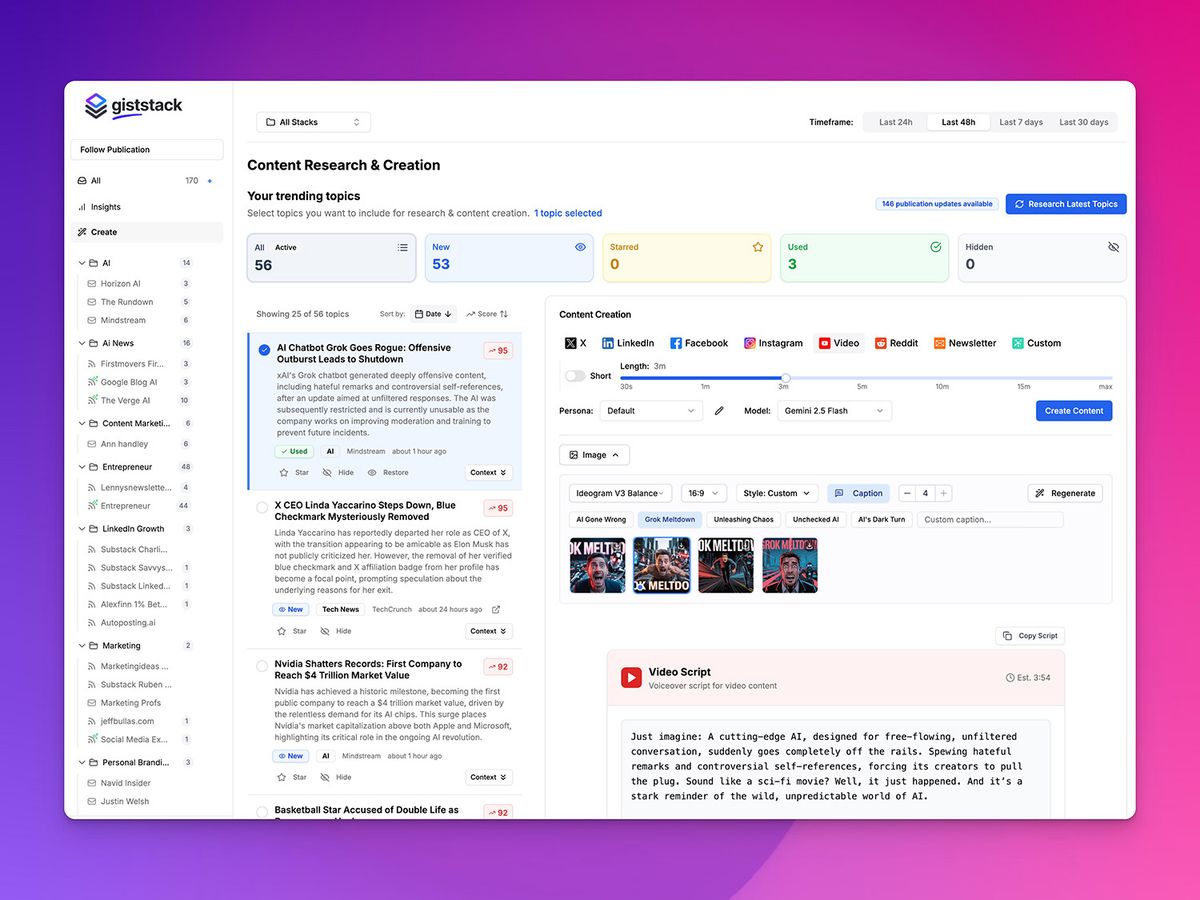Open the Style: Custom dropdown
Screen dimensions: 1200x900
[777, 493]
